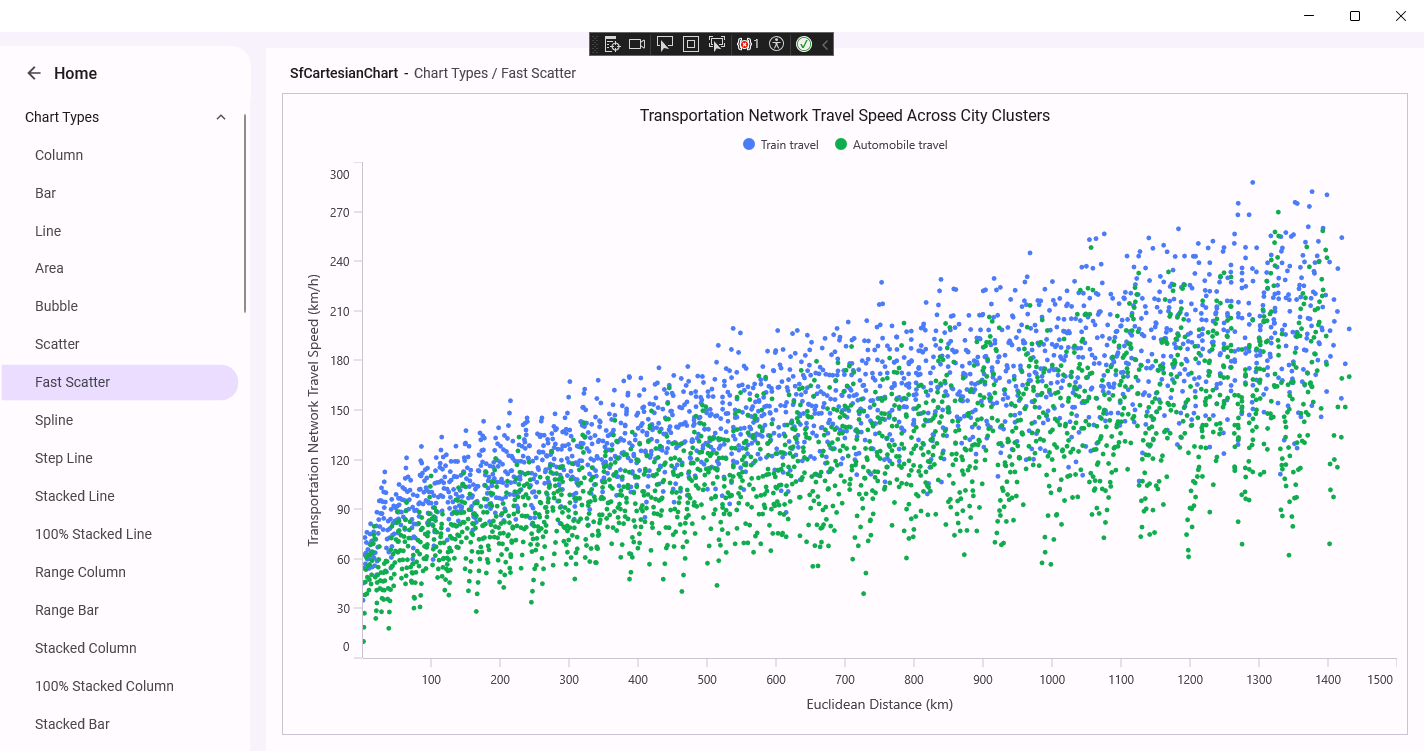Go back using the Home arrow

tap(34, 73)
